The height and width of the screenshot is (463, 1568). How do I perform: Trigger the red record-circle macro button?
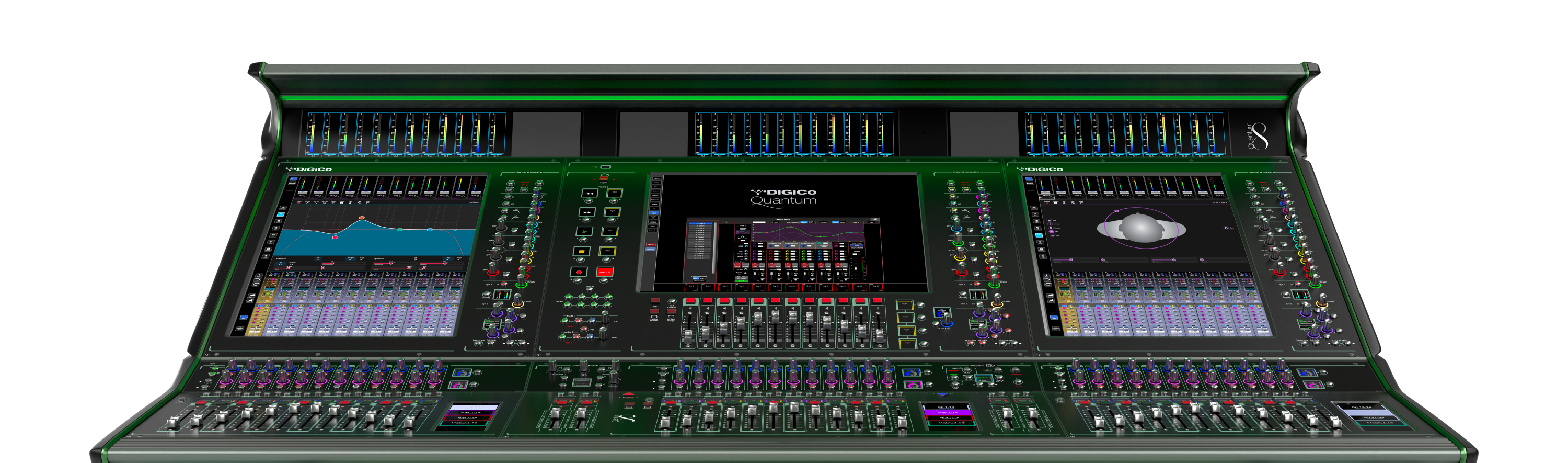tap(579, 272)
